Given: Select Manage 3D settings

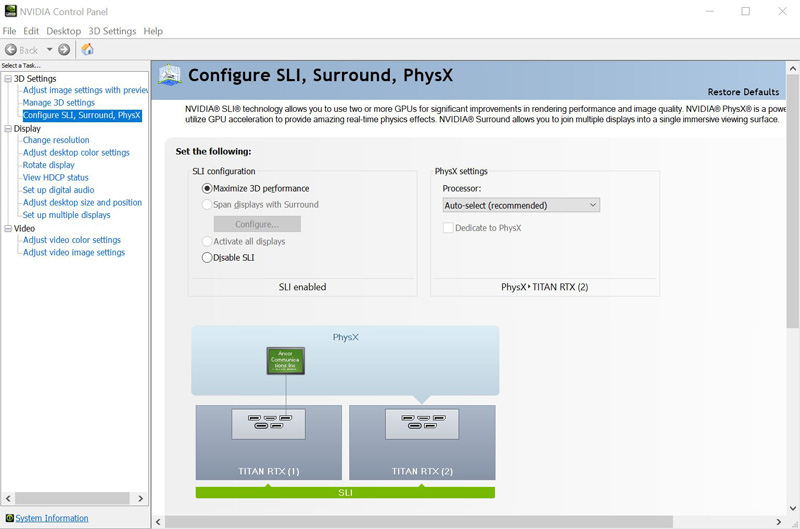Looking at the screenshot, I should (59, 103).
